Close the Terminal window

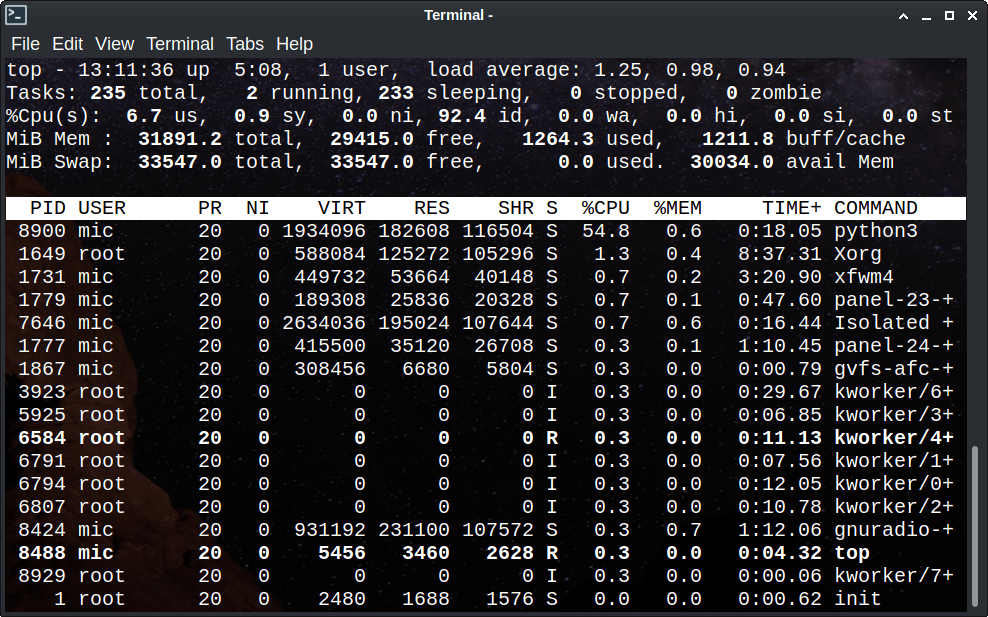coord(970,15)
